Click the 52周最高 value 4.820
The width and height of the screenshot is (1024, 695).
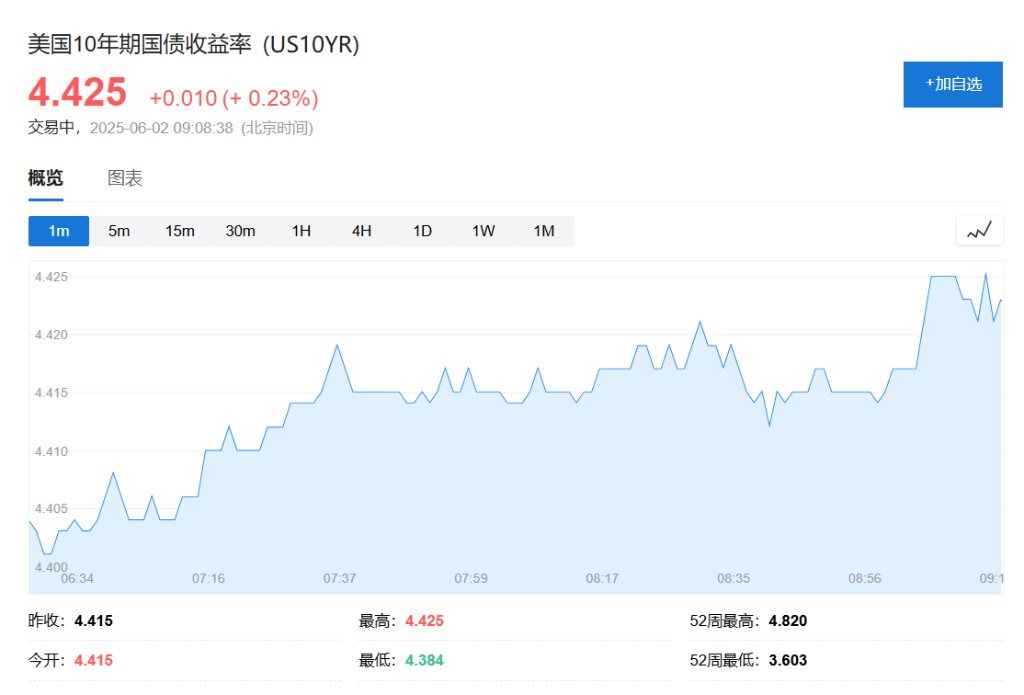788,621
